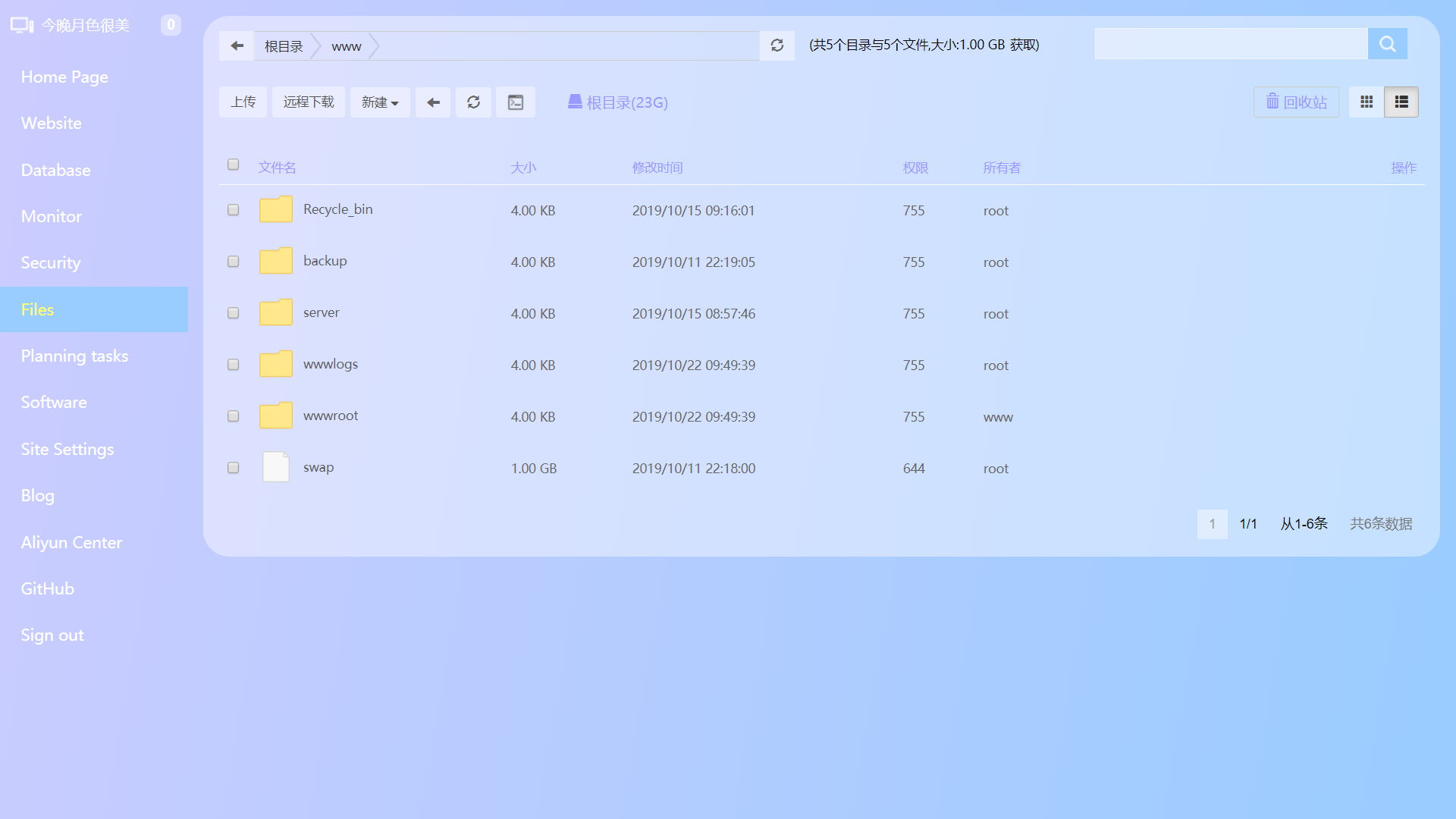Click the 根目录(23G) disk link
This screenshot has width=1456, height=819.
(x=618, y=102)
